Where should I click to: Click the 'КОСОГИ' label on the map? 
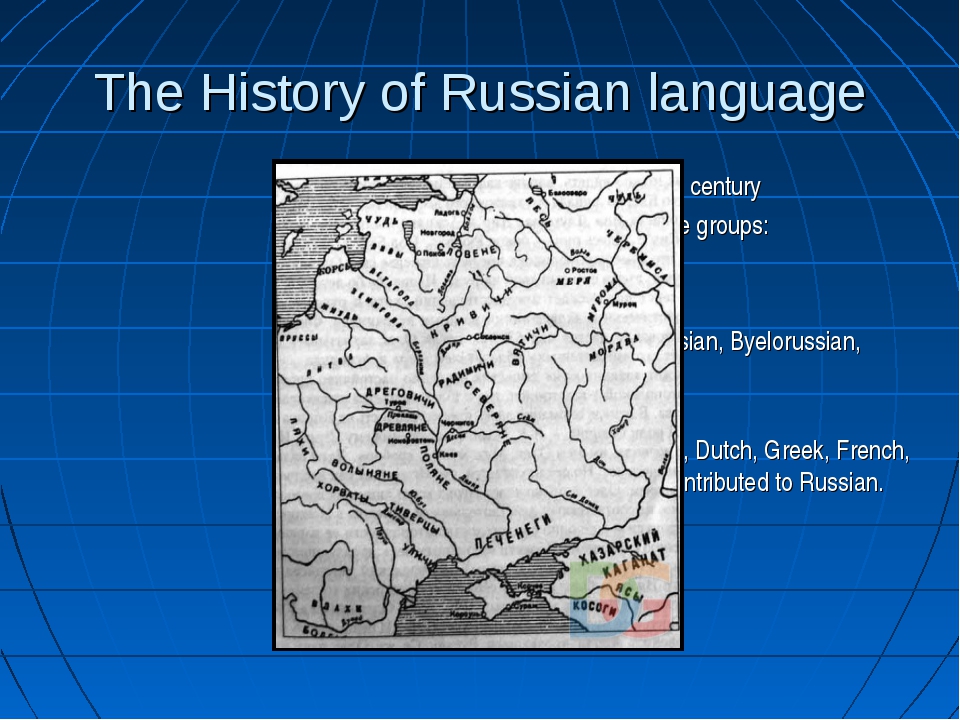[x=594, y=607]
